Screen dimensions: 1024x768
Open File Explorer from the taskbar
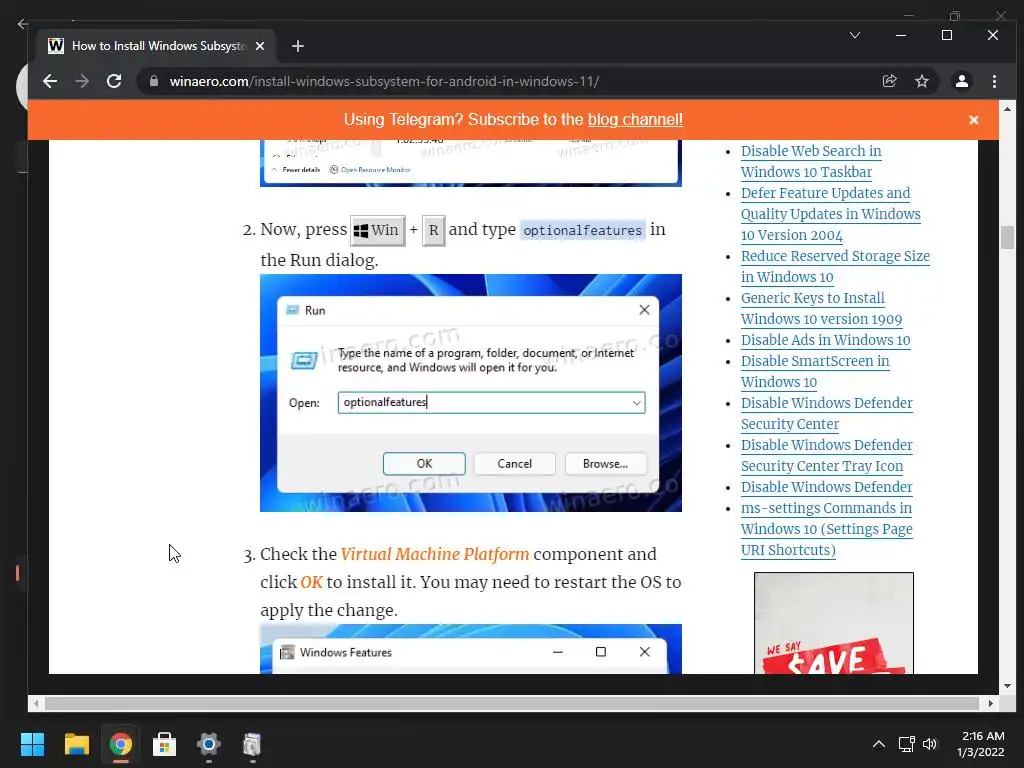point(76,744)
